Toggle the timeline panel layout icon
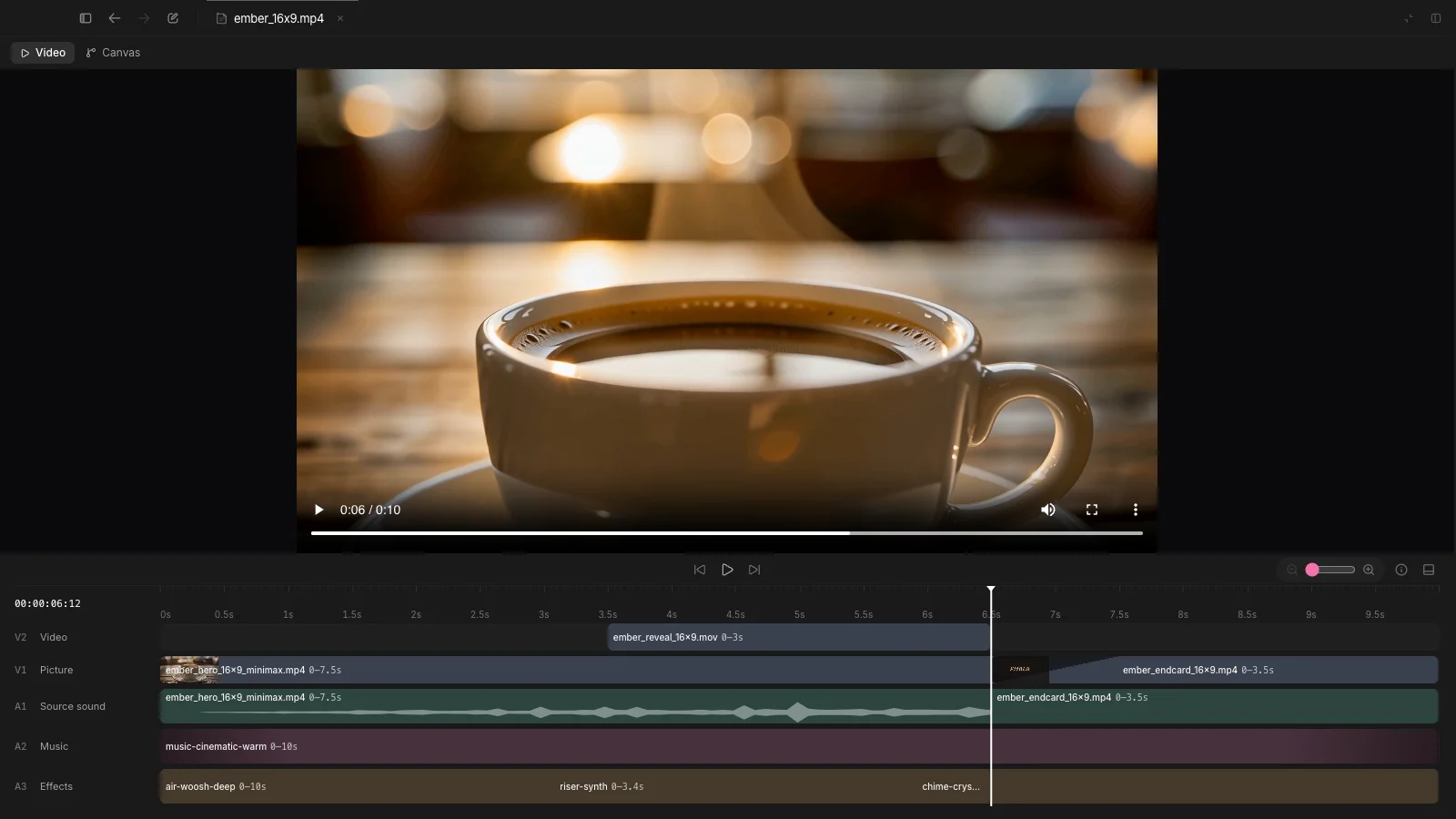The height and width of the screenshot is (819, 1456). tap(1429, 570)
